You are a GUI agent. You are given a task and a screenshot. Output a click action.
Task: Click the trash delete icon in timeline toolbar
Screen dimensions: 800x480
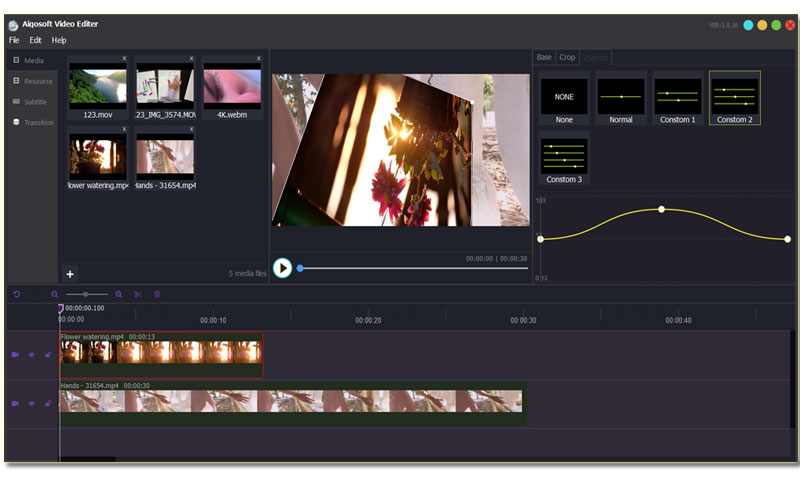tap(156, 294)
